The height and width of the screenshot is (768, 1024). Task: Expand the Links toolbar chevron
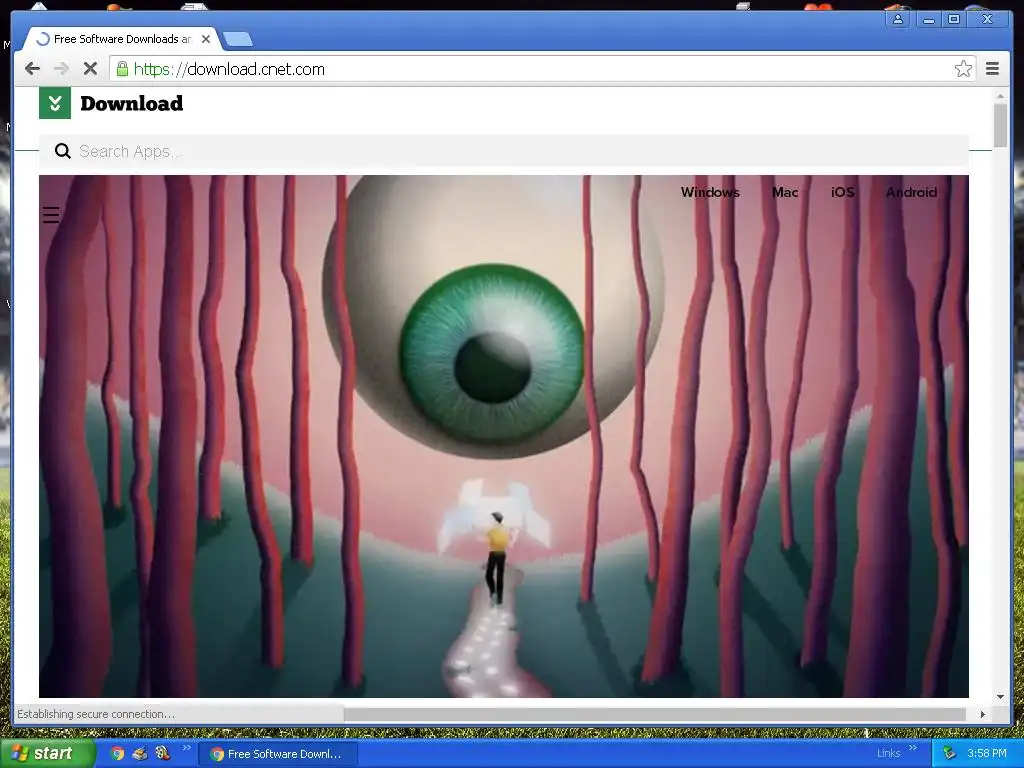(x=913, y=748)
